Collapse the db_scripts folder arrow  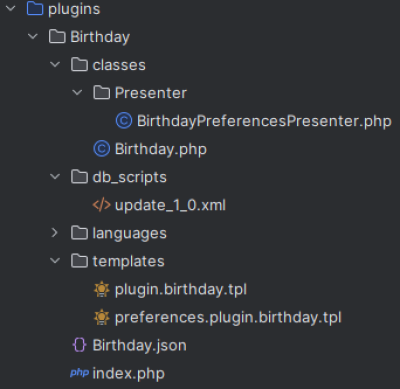pyautogui.click(x=55, y=177)
